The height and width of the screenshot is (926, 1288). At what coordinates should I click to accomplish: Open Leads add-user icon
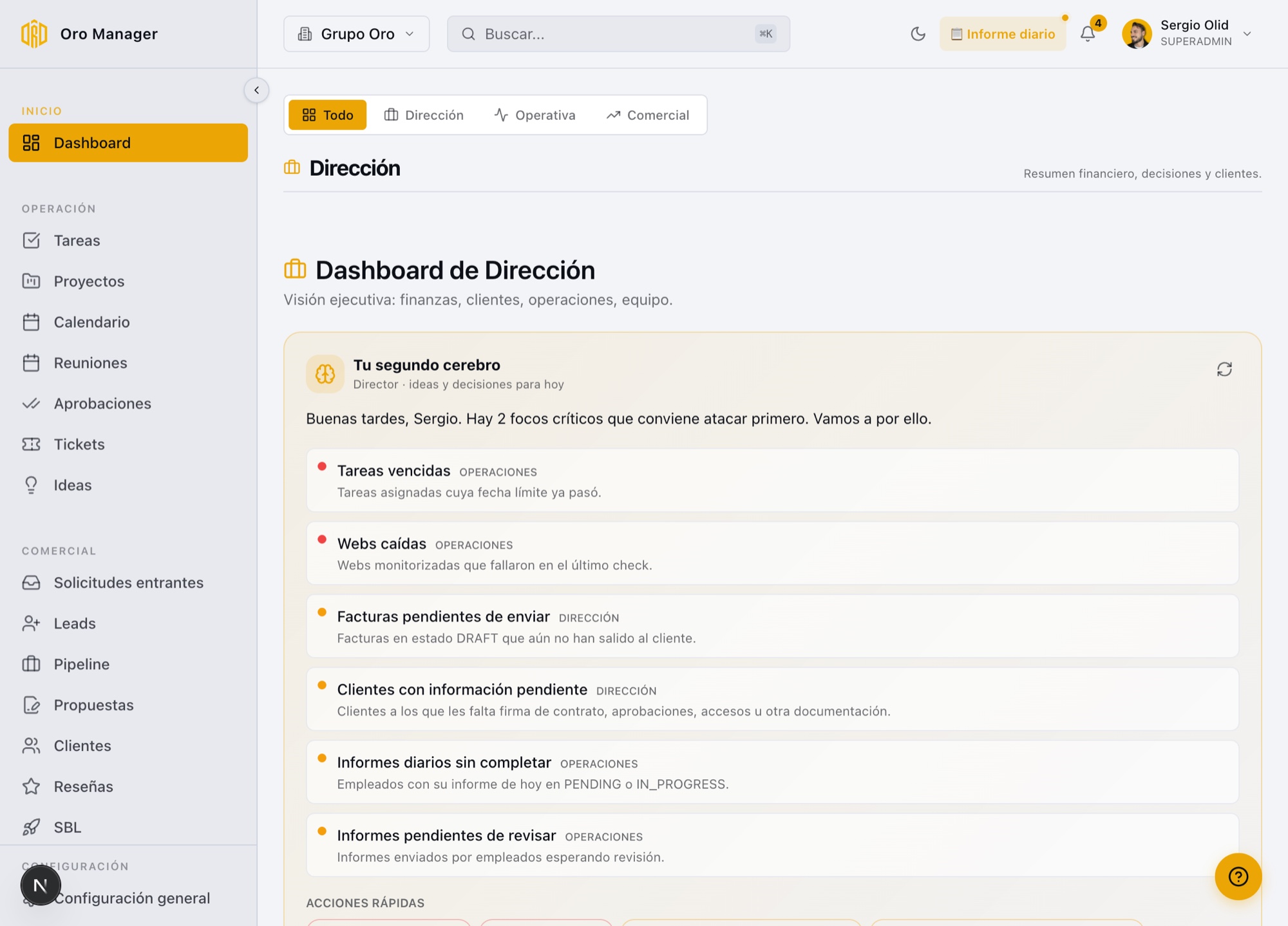point(31,623)
